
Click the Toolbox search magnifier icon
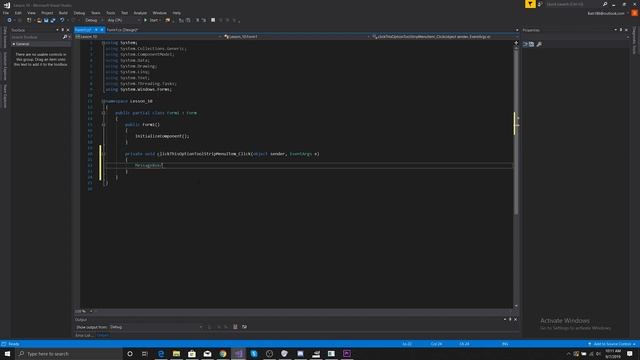[64, 37]
